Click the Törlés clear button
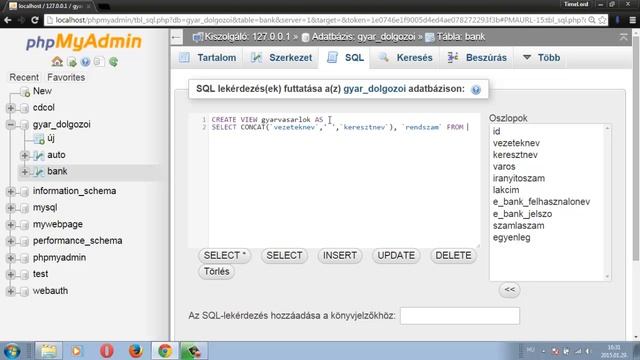The image size is (640, 360). click(x=216, y=271)
